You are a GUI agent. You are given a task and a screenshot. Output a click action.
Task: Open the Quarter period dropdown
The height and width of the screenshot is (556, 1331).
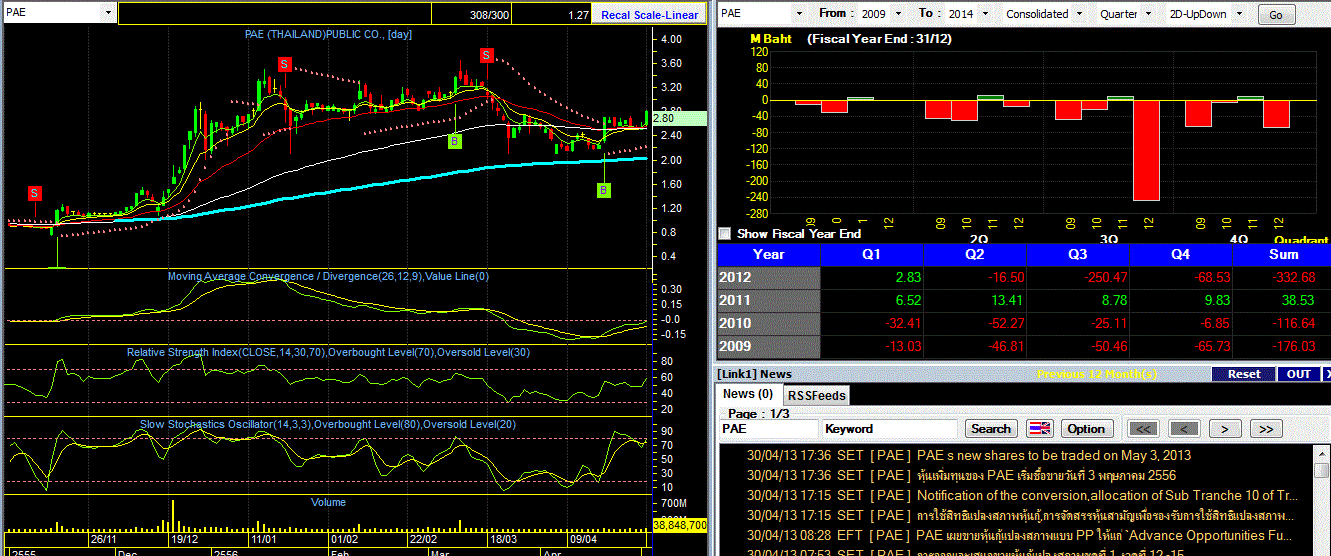tap(1147, 14)
